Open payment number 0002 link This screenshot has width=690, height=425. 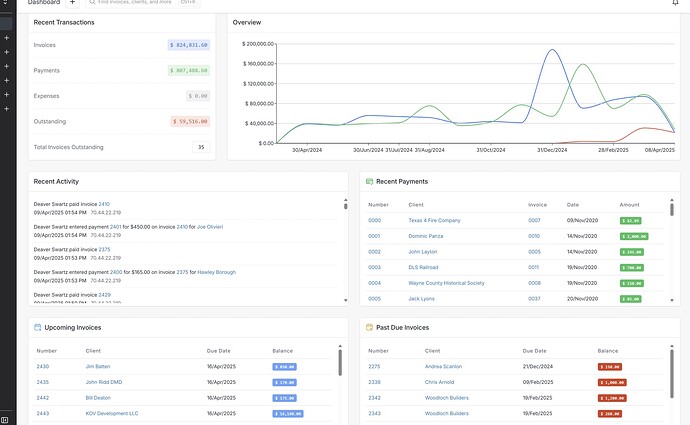(x=374, y=252)
